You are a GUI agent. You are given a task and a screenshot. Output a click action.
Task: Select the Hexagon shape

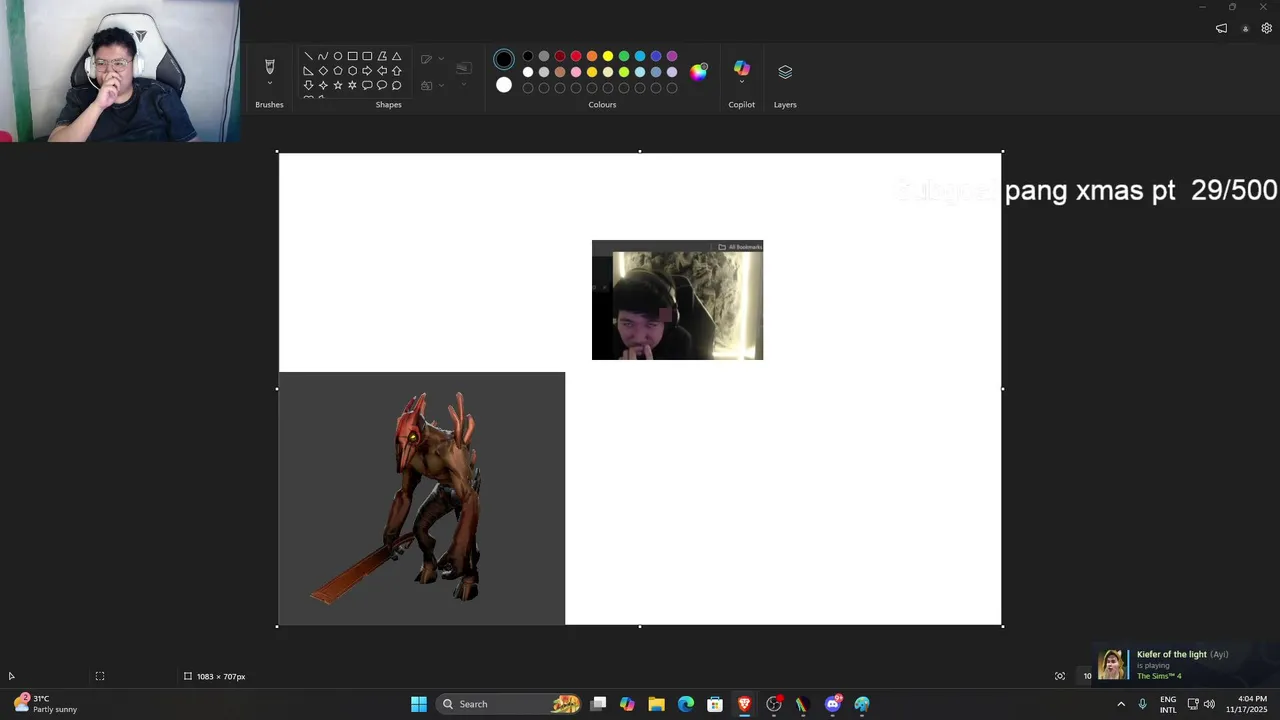(352, 71)
